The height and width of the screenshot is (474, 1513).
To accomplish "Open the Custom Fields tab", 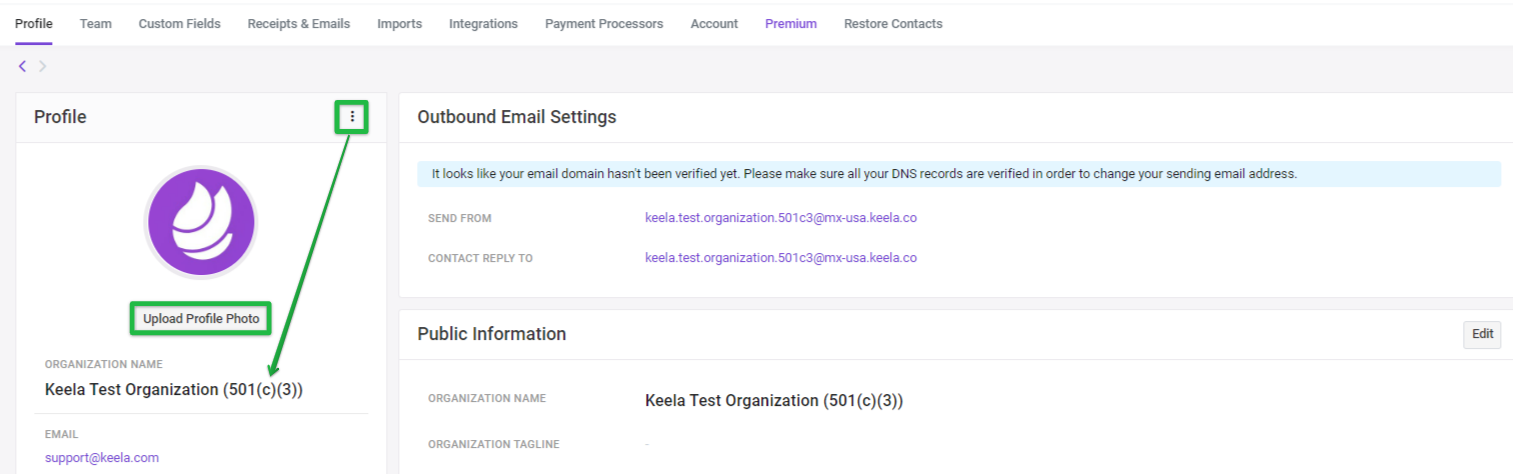I will click(x=180, y=23).
